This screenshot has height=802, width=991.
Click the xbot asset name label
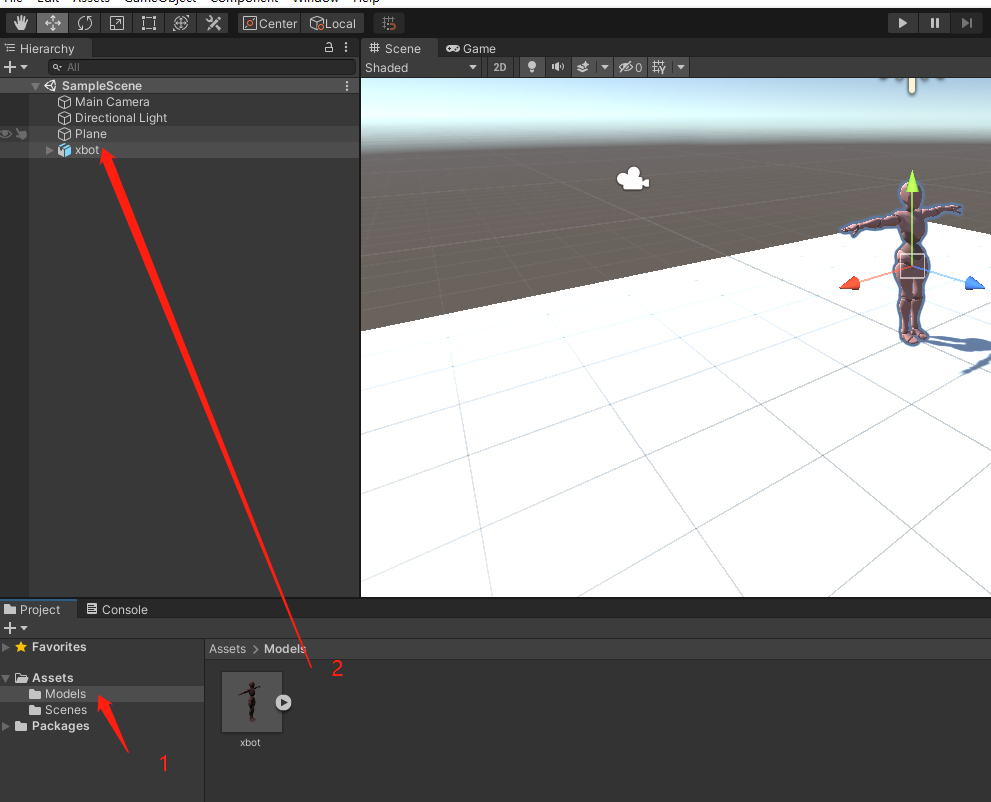250,743
